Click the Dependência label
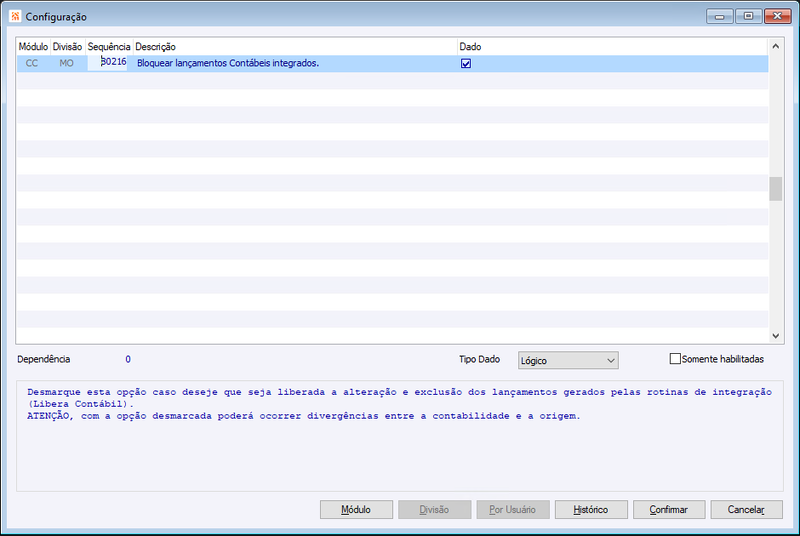Image resolution: width=800 pixels, height=536 pixels. point(44,359)
